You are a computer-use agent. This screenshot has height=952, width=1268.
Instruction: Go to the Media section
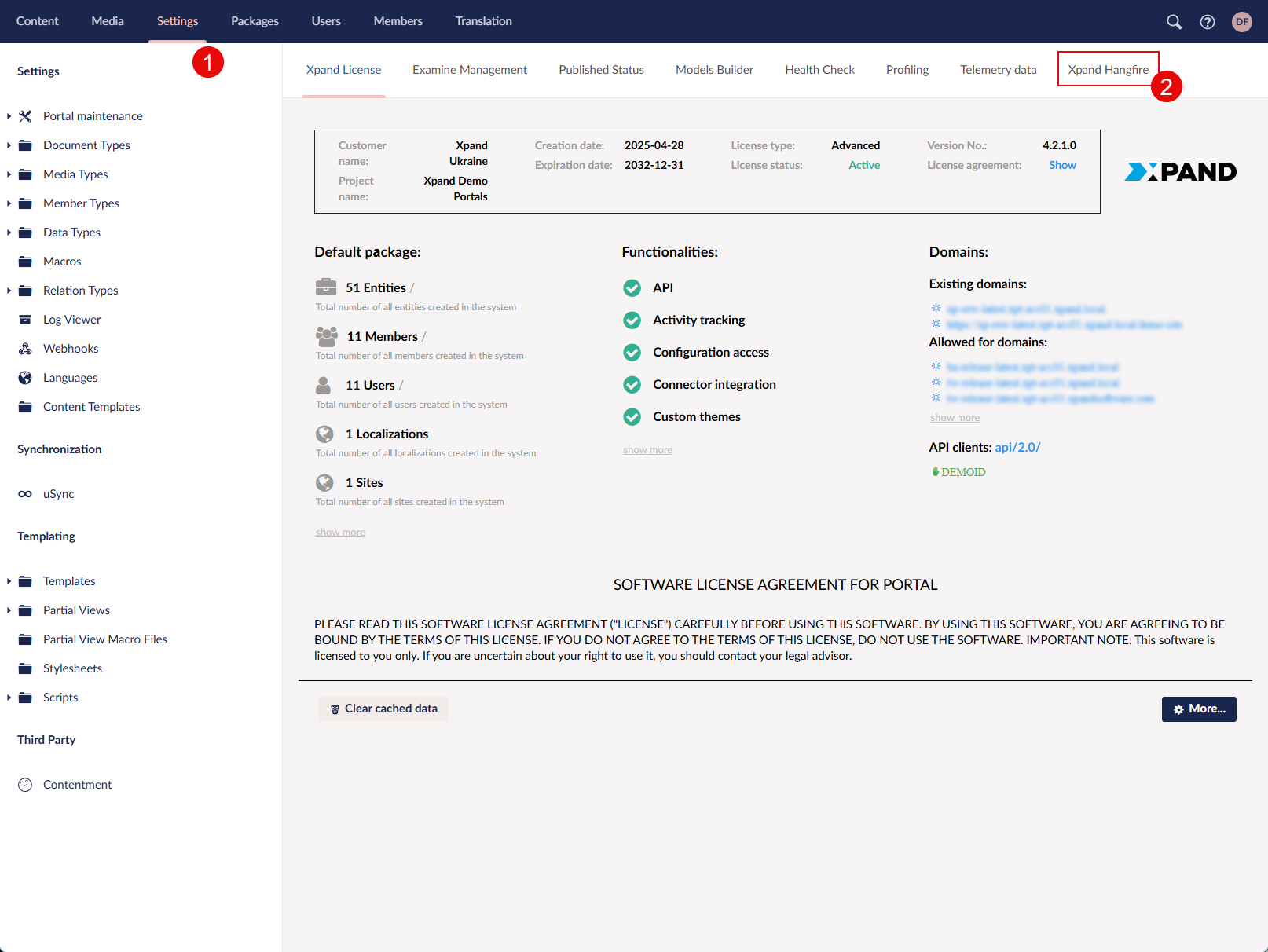coord(108,21)
